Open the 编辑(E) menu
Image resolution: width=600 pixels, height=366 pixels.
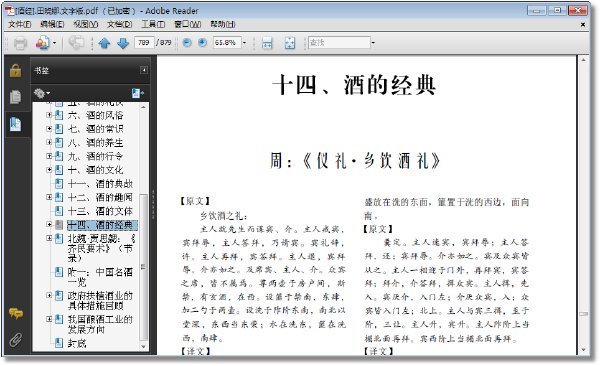52,24
